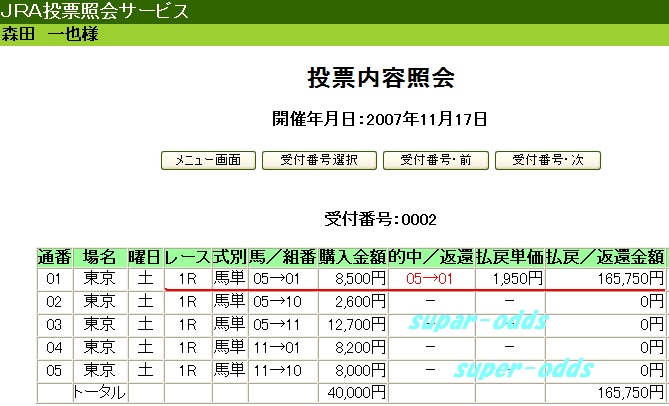
Task: Open the メニュー画面 button
Action: coord(208,160)
